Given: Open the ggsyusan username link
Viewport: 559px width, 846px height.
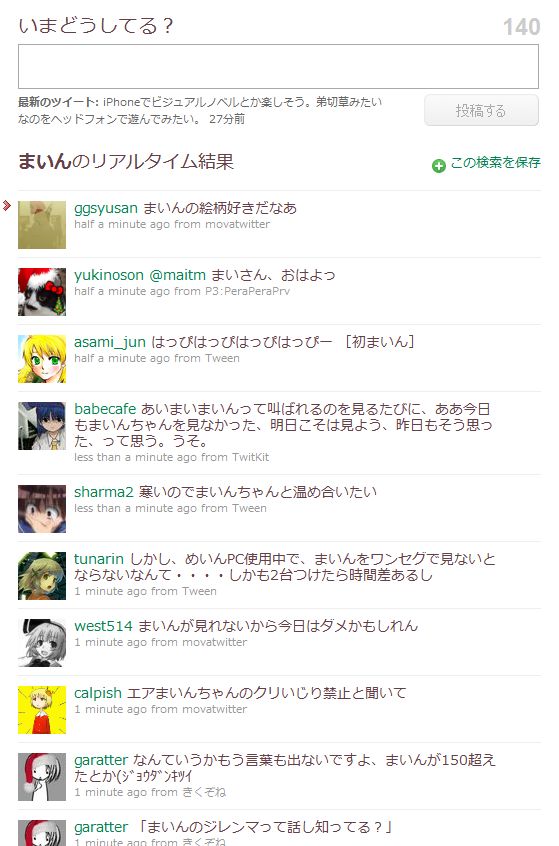Looking at the screenshot, I should 106,208.
